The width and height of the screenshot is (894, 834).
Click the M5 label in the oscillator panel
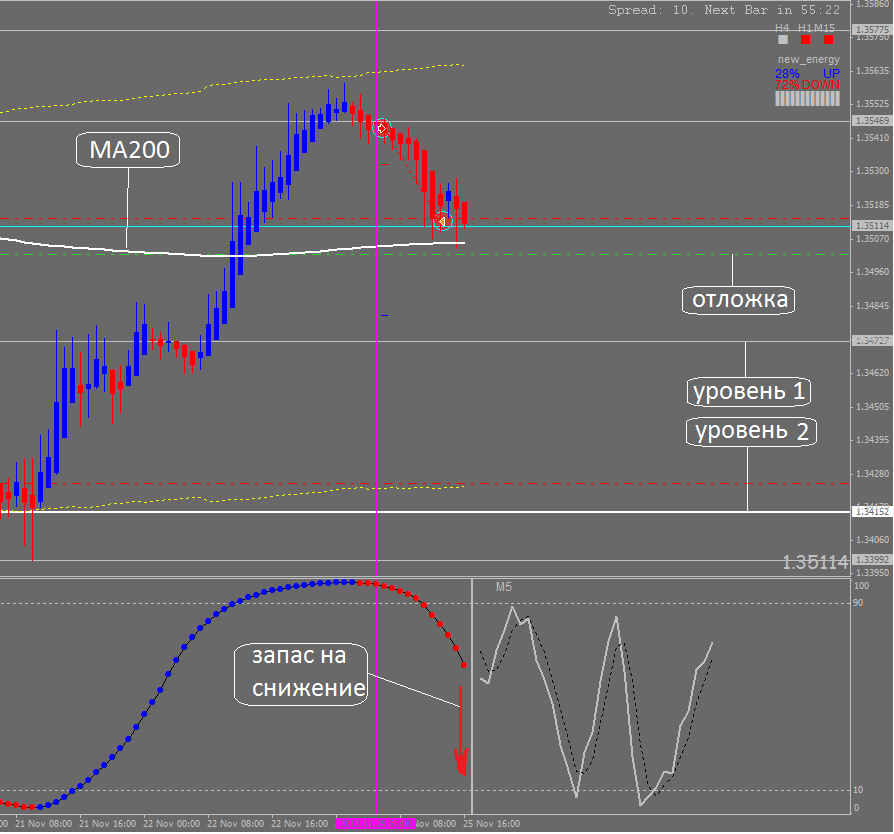pyautogui.click(x=503, y=587)
